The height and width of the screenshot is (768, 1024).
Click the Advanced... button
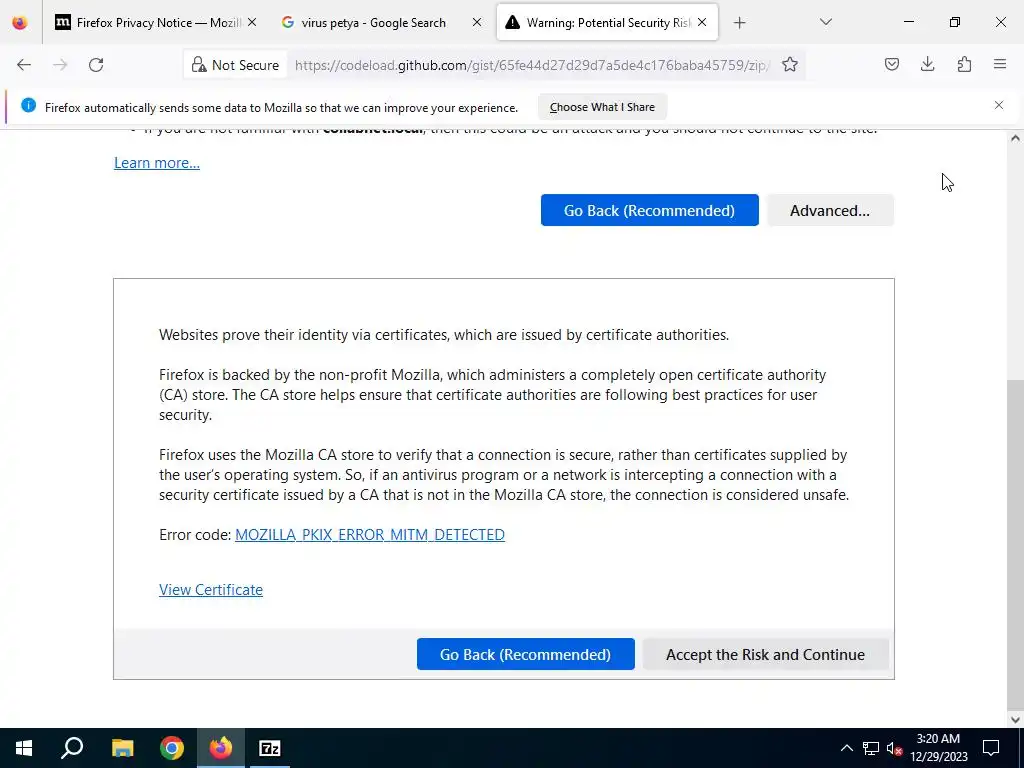[830, 210]
